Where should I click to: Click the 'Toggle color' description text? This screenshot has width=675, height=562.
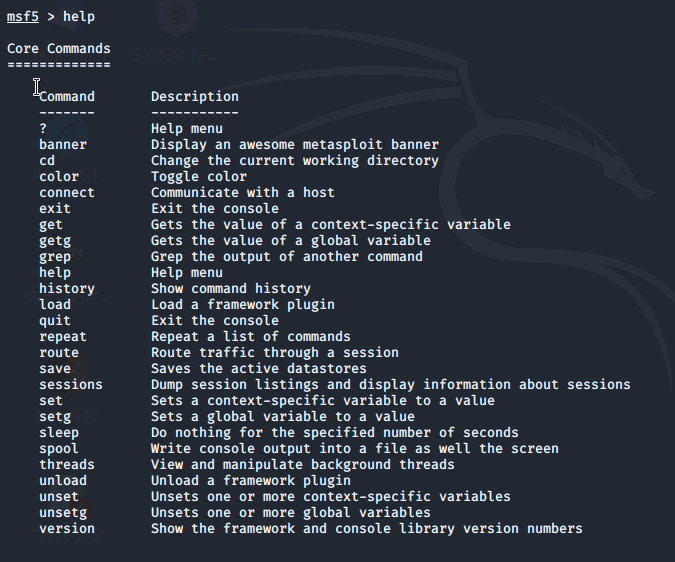click(x=199, y=177)
